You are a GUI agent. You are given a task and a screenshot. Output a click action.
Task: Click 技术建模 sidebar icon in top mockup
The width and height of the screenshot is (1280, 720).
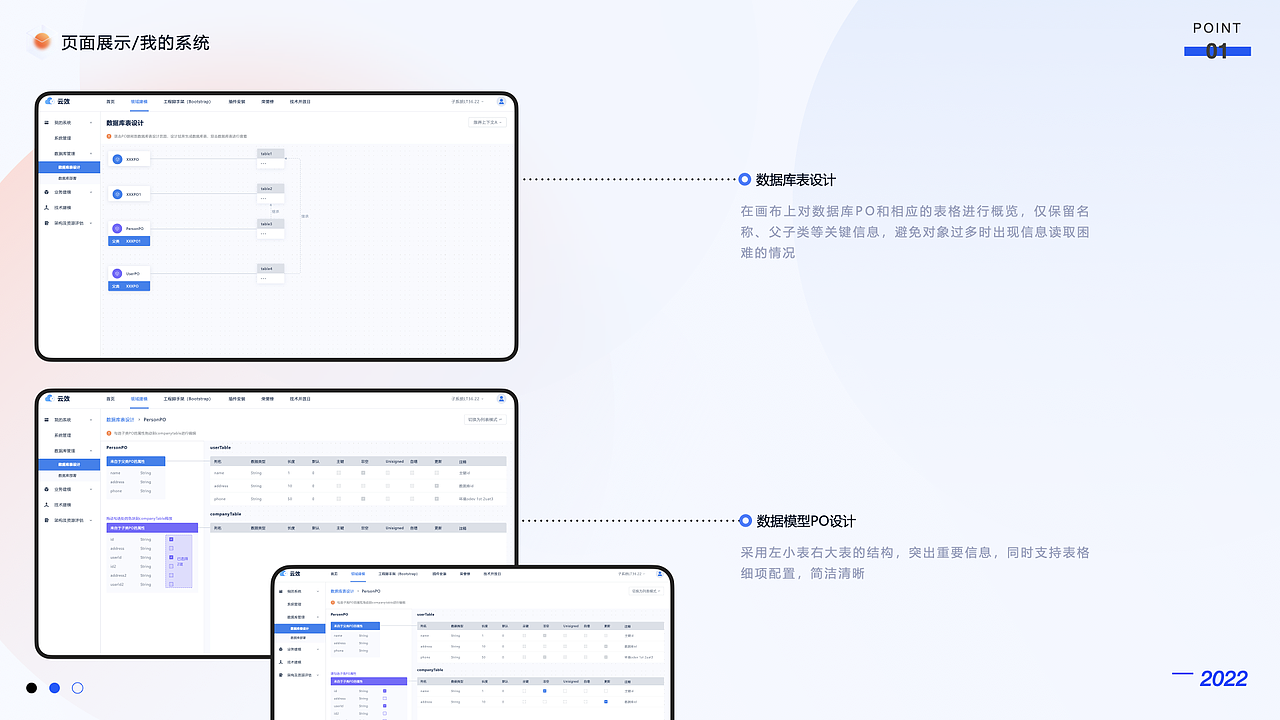(47, 207)
